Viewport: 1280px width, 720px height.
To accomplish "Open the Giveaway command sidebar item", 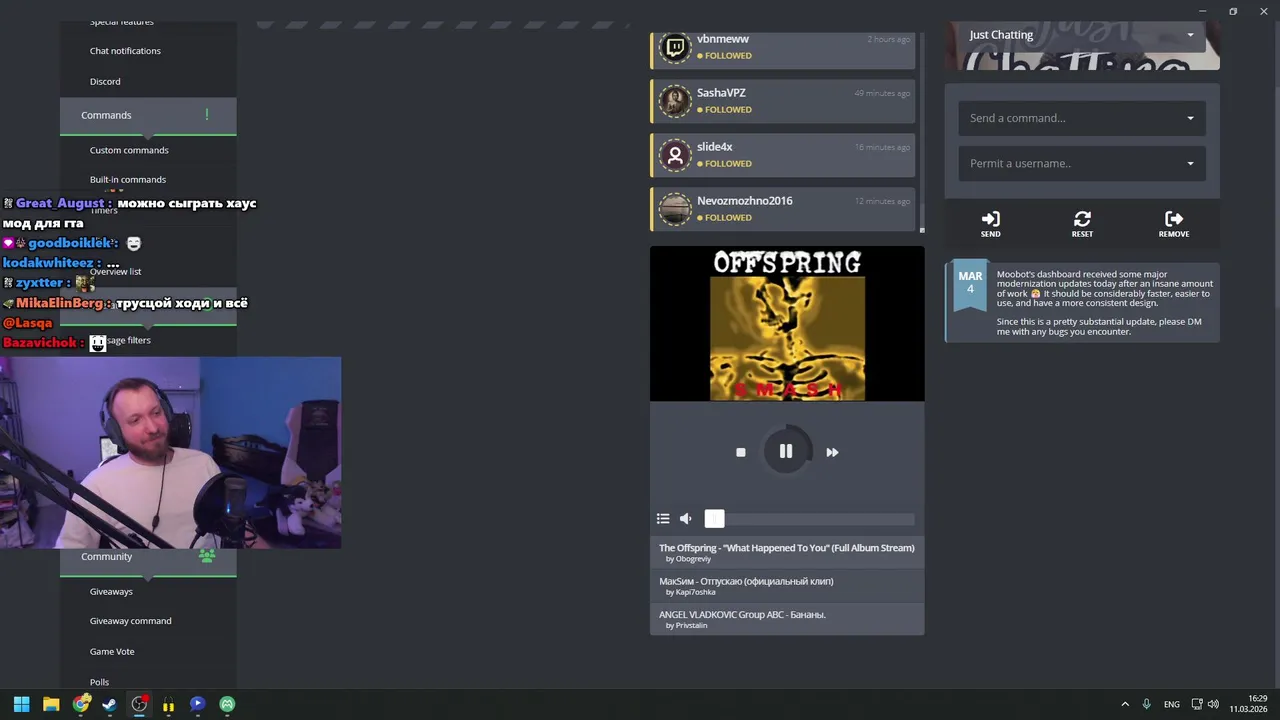I will tap(130, 621).
